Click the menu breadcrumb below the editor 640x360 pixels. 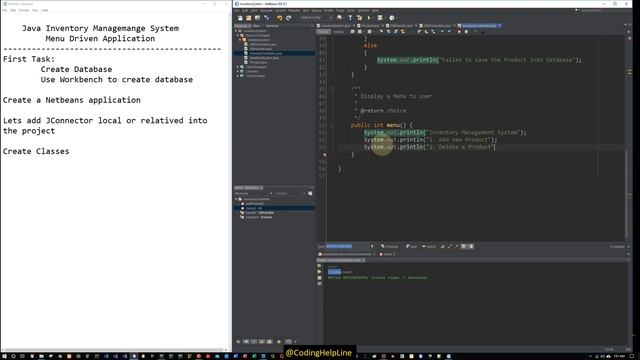(388, 254)
